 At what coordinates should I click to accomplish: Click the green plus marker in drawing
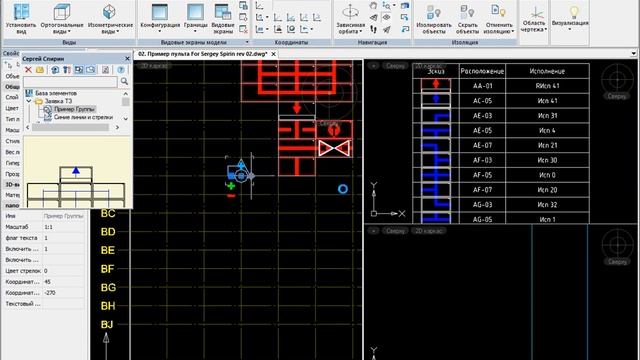point(231,186)
